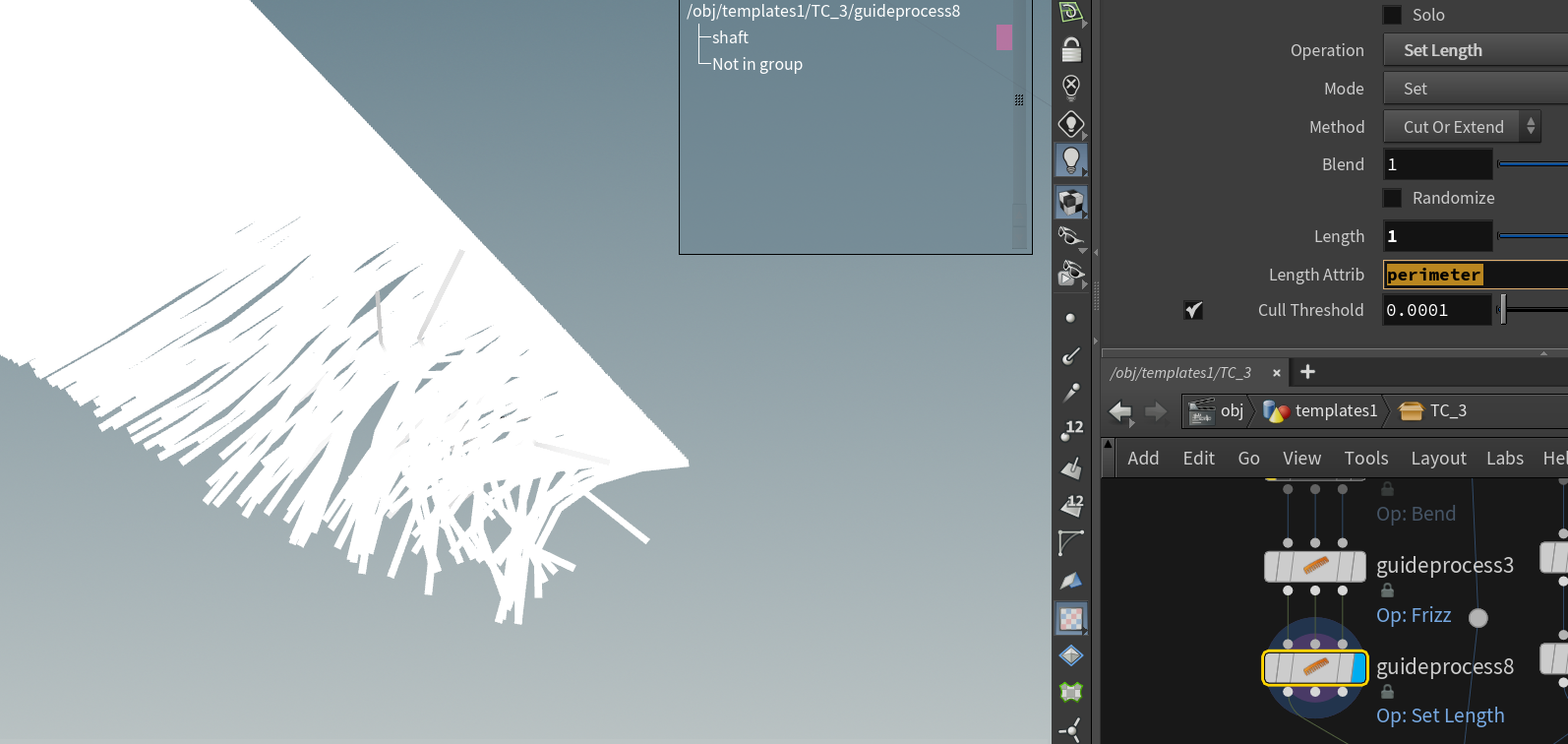Open the Method dropdown Cut Or Extend

pyautogui.click(x=1462, y=127)
